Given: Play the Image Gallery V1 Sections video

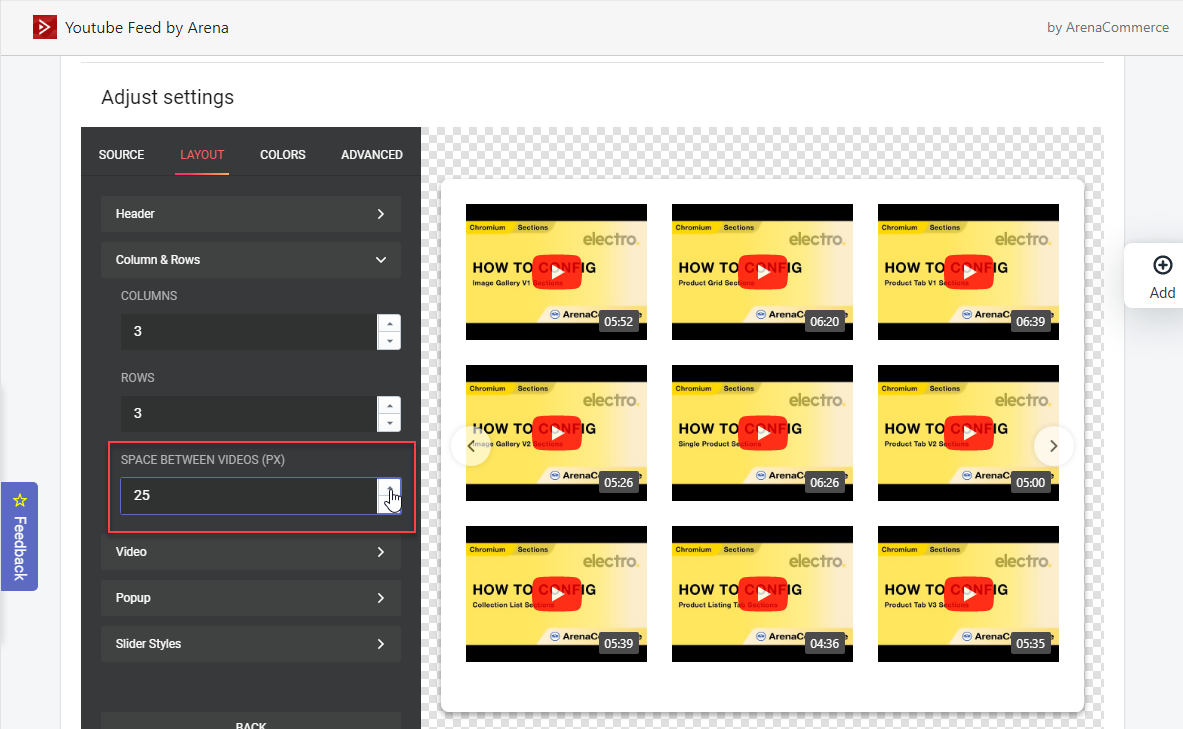Looking at the screenshot, I should pyautogui.click(x=557, y=272).
